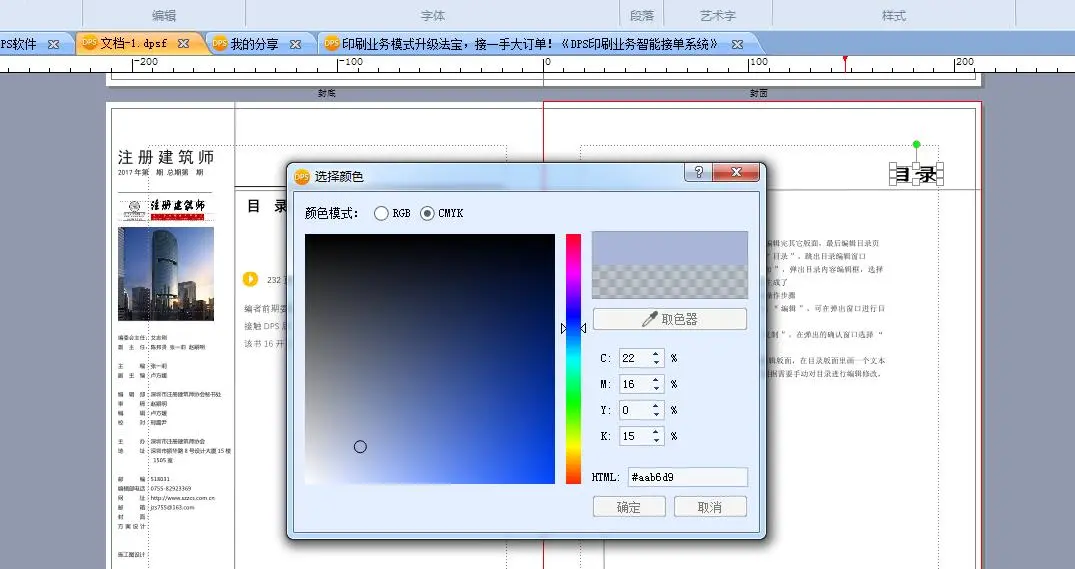Close the PS软件 tab

point(53,44)
